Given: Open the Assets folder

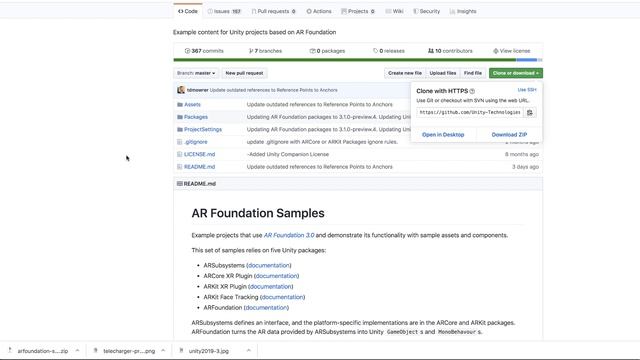Looking at the screenshot, I should pos(192,104).
